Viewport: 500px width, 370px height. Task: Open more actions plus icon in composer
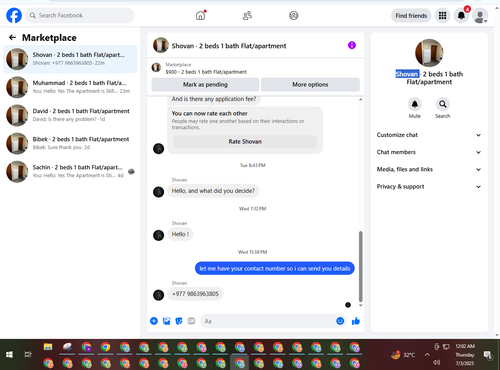tap(154, 321)
